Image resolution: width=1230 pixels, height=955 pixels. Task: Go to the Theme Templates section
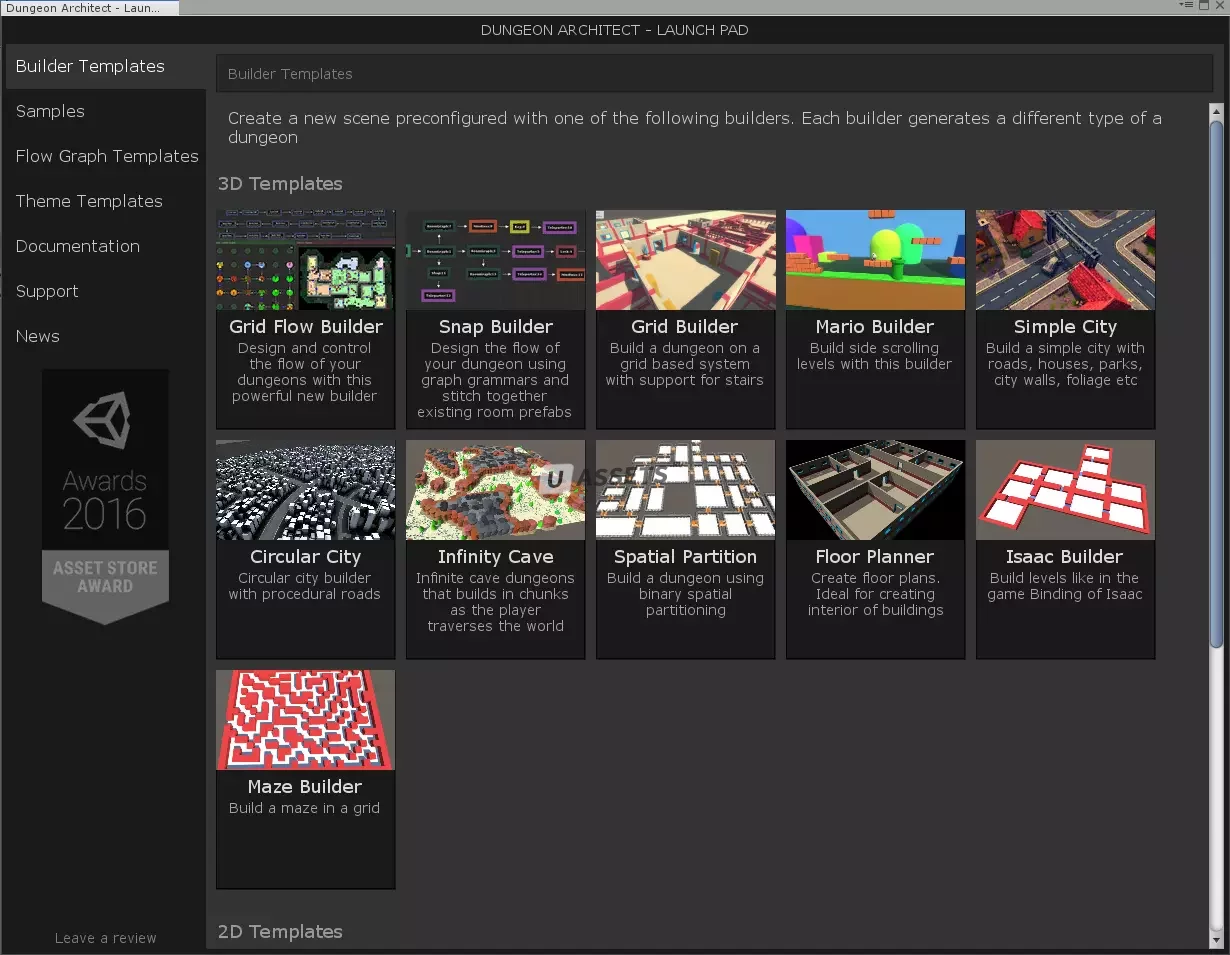point(89,201)
